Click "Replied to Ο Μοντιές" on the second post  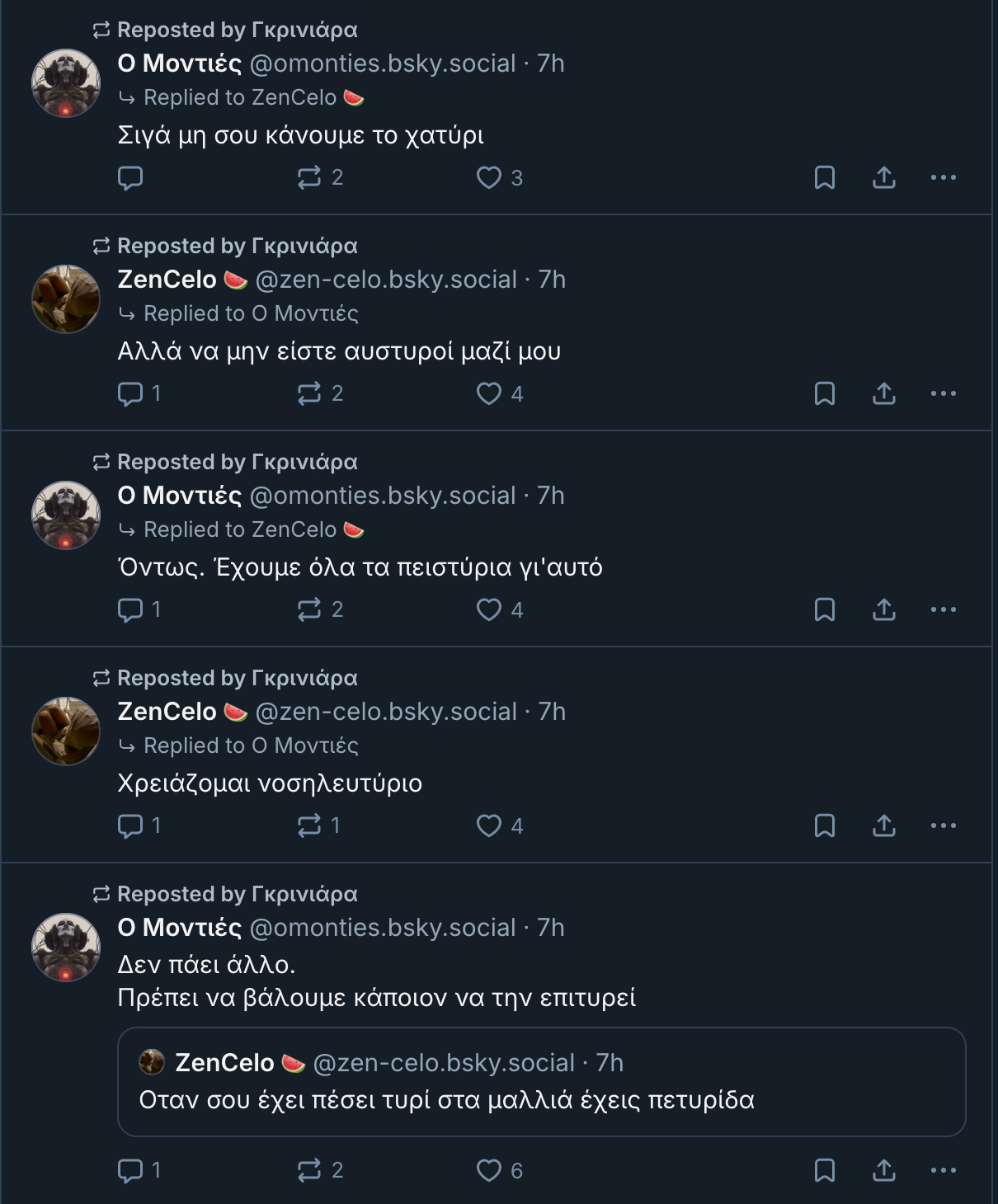click(x=250, y=313)
